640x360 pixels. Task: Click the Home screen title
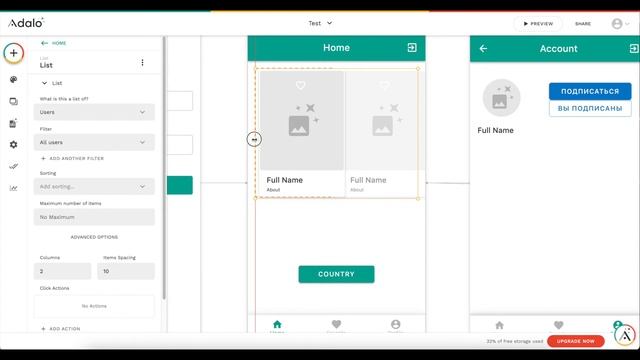tap(336, 48)
